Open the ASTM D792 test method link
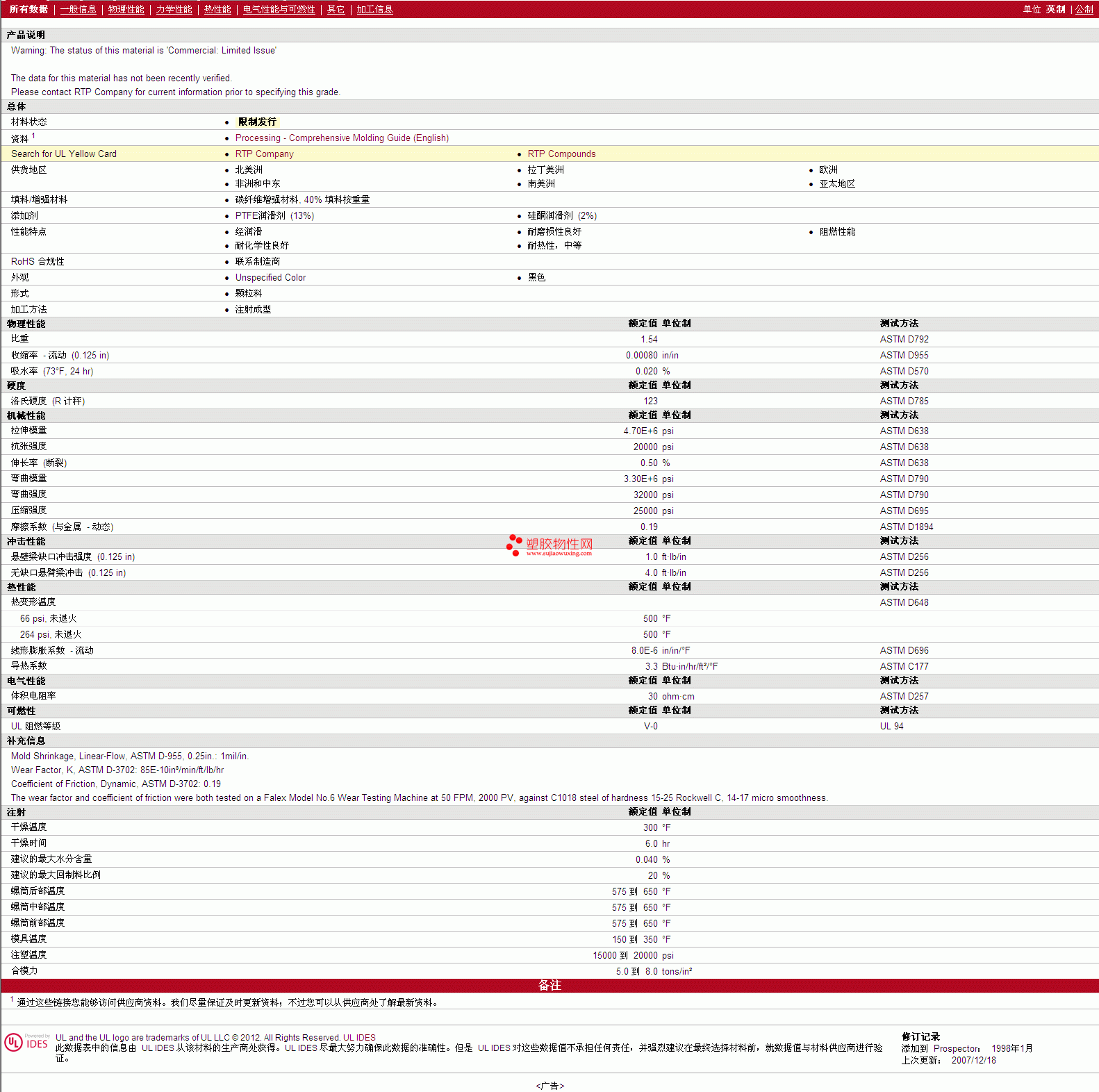 (x=904, y=340)
